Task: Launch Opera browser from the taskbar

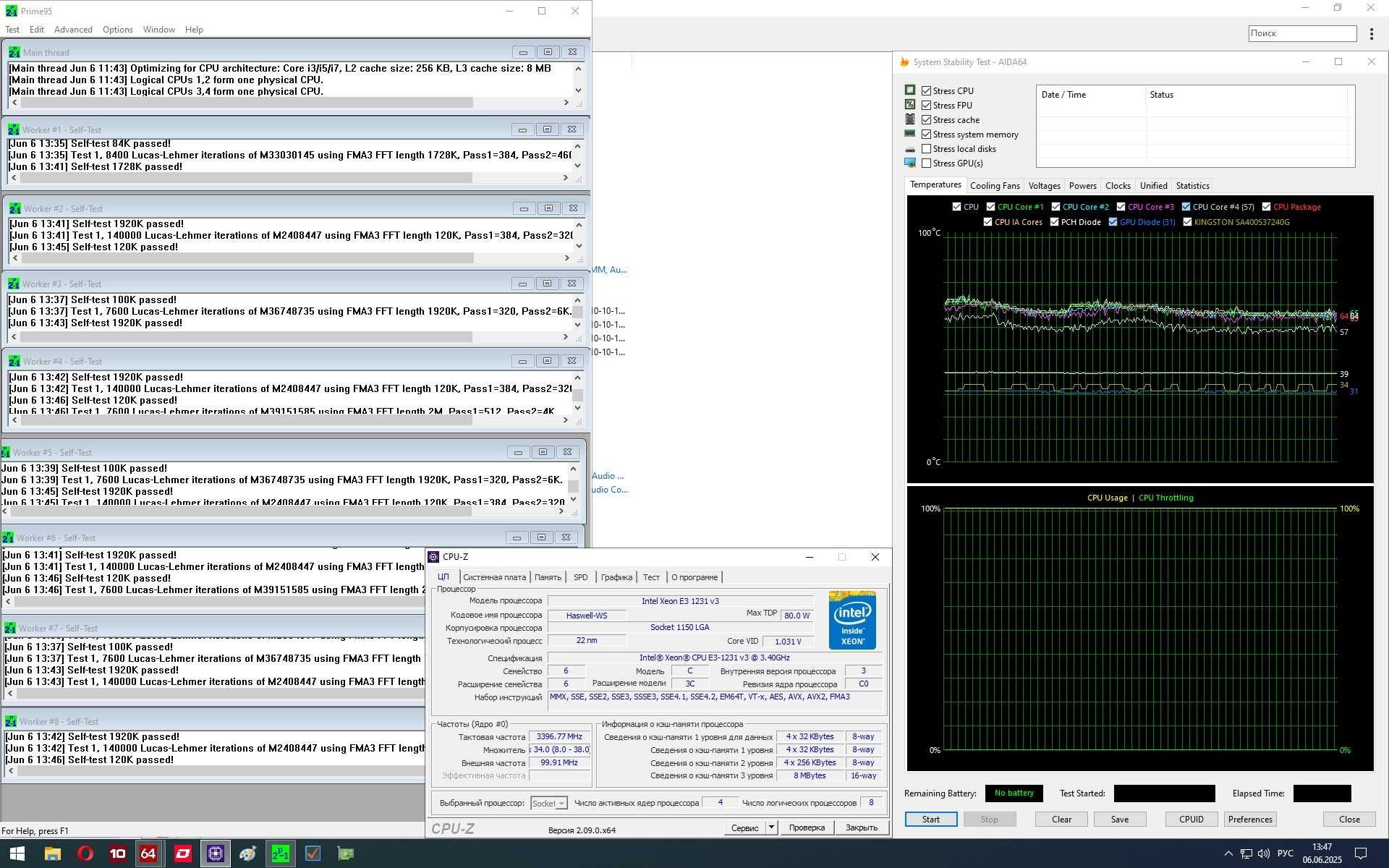Action: click(85, 854)
